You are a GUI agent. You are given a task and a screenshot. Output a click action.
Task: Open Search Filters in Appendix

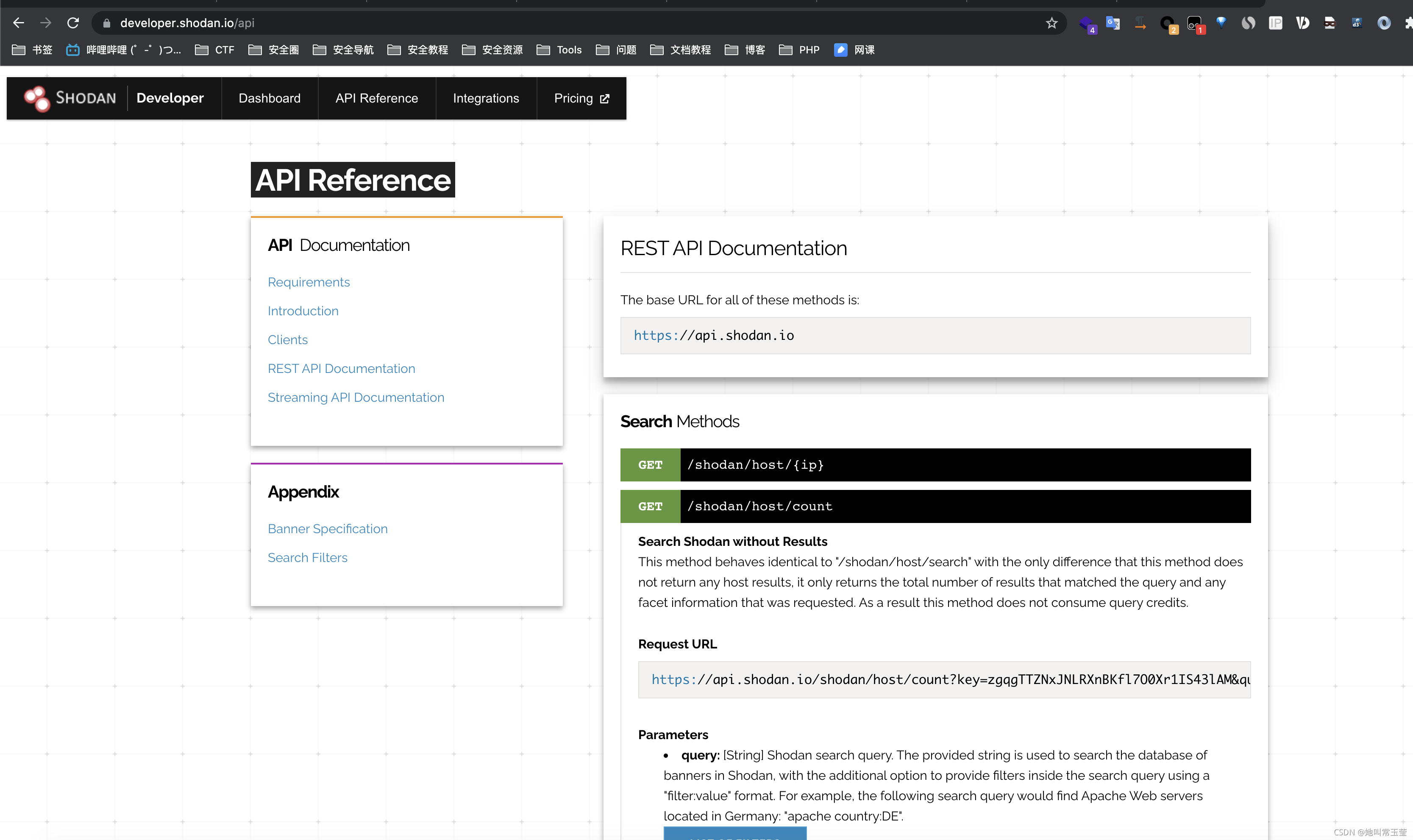pos(308,558)
